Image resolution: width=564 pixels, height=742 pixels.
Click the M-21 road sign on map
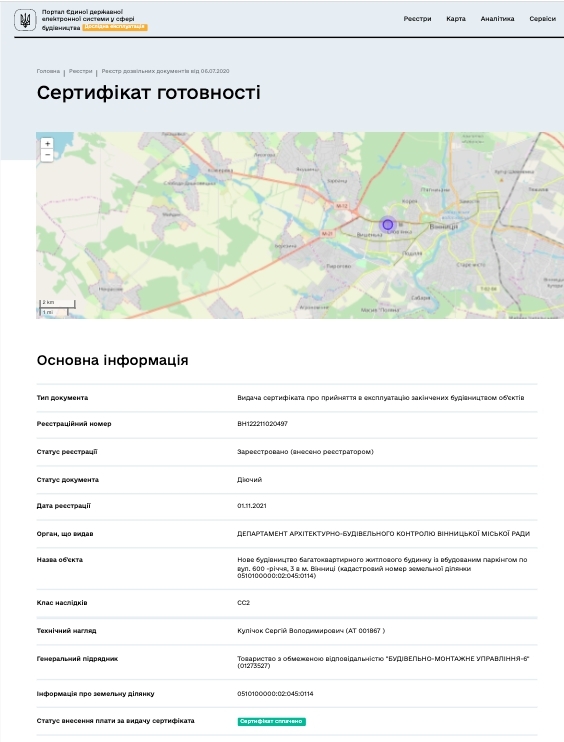[327, 234]
